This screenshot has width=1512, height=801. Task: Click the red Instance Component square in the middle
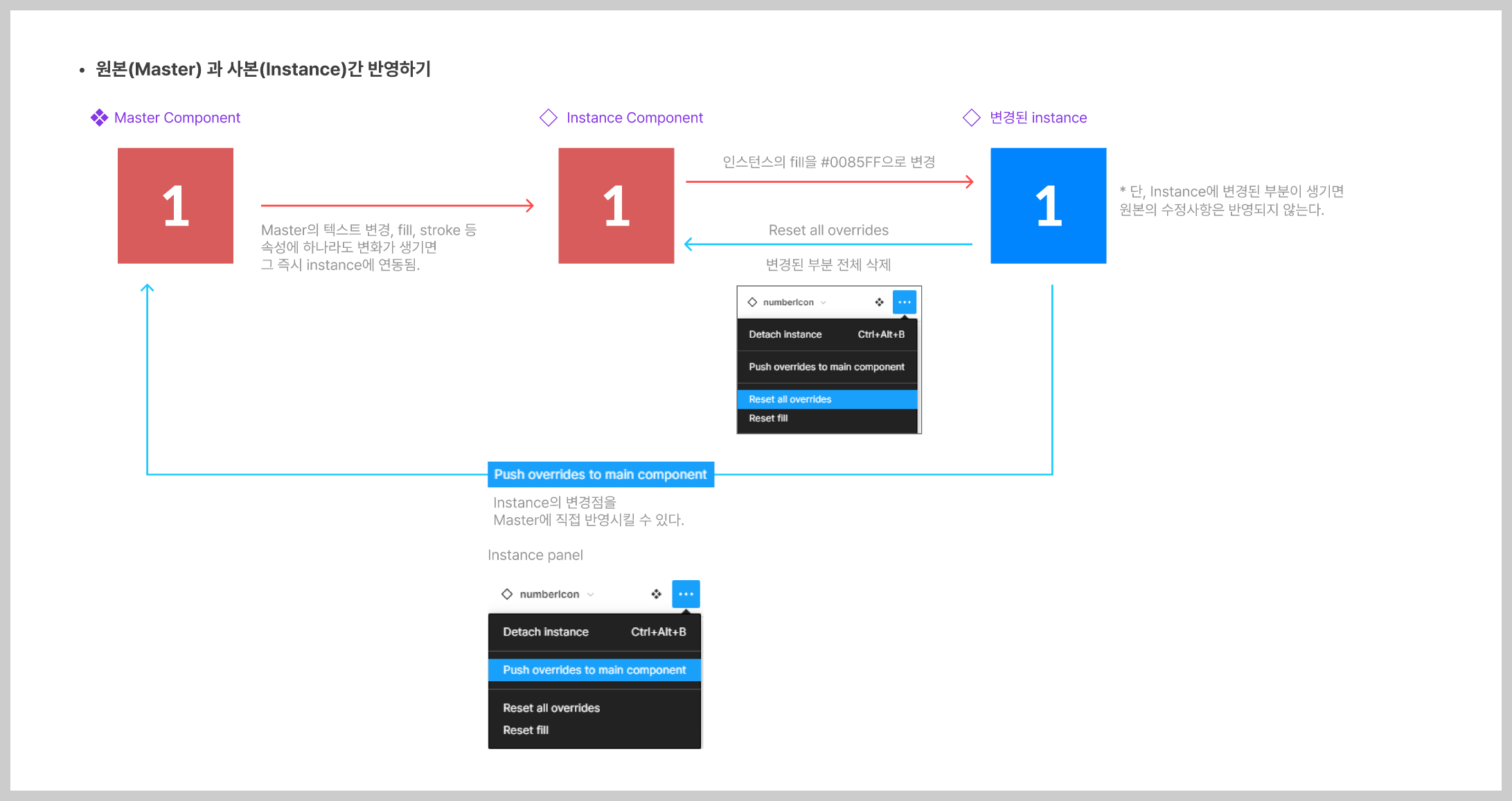point(616,206)
